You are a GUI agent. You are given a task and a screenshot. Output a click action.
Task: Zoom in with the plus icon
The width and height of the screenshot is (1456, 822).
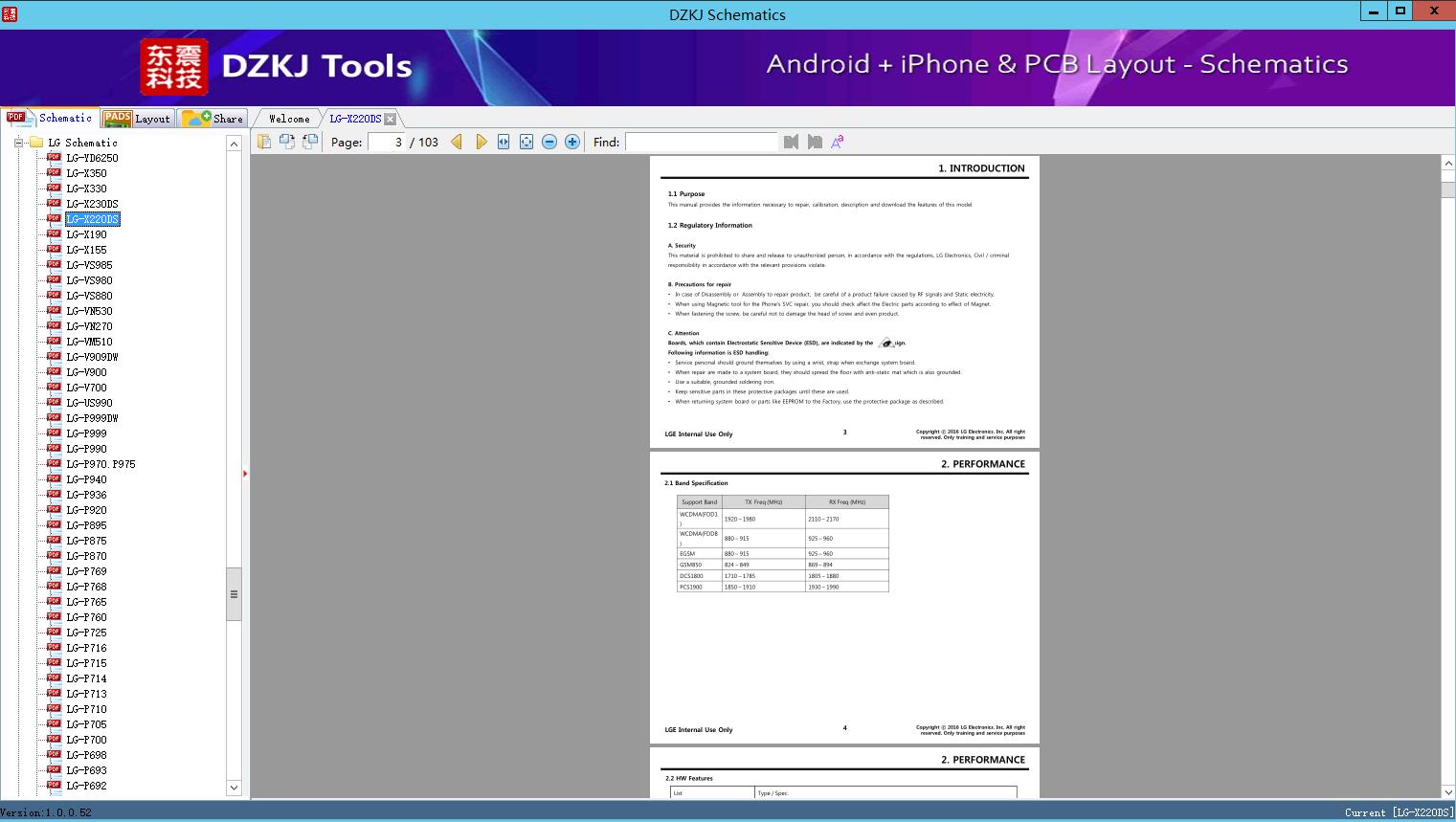coord(572,142)
